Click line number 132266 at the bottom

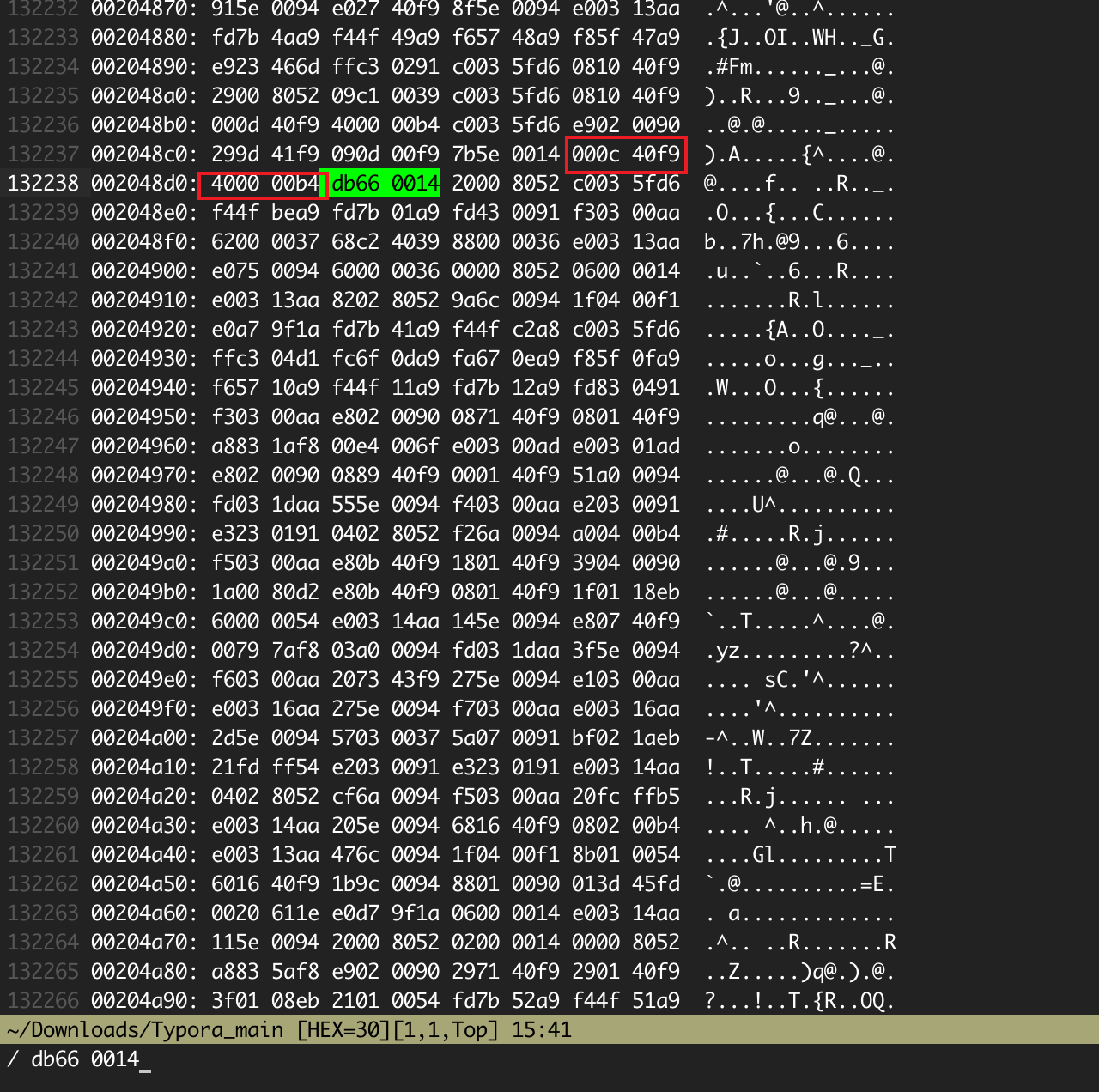click(x=43, y=1001)
